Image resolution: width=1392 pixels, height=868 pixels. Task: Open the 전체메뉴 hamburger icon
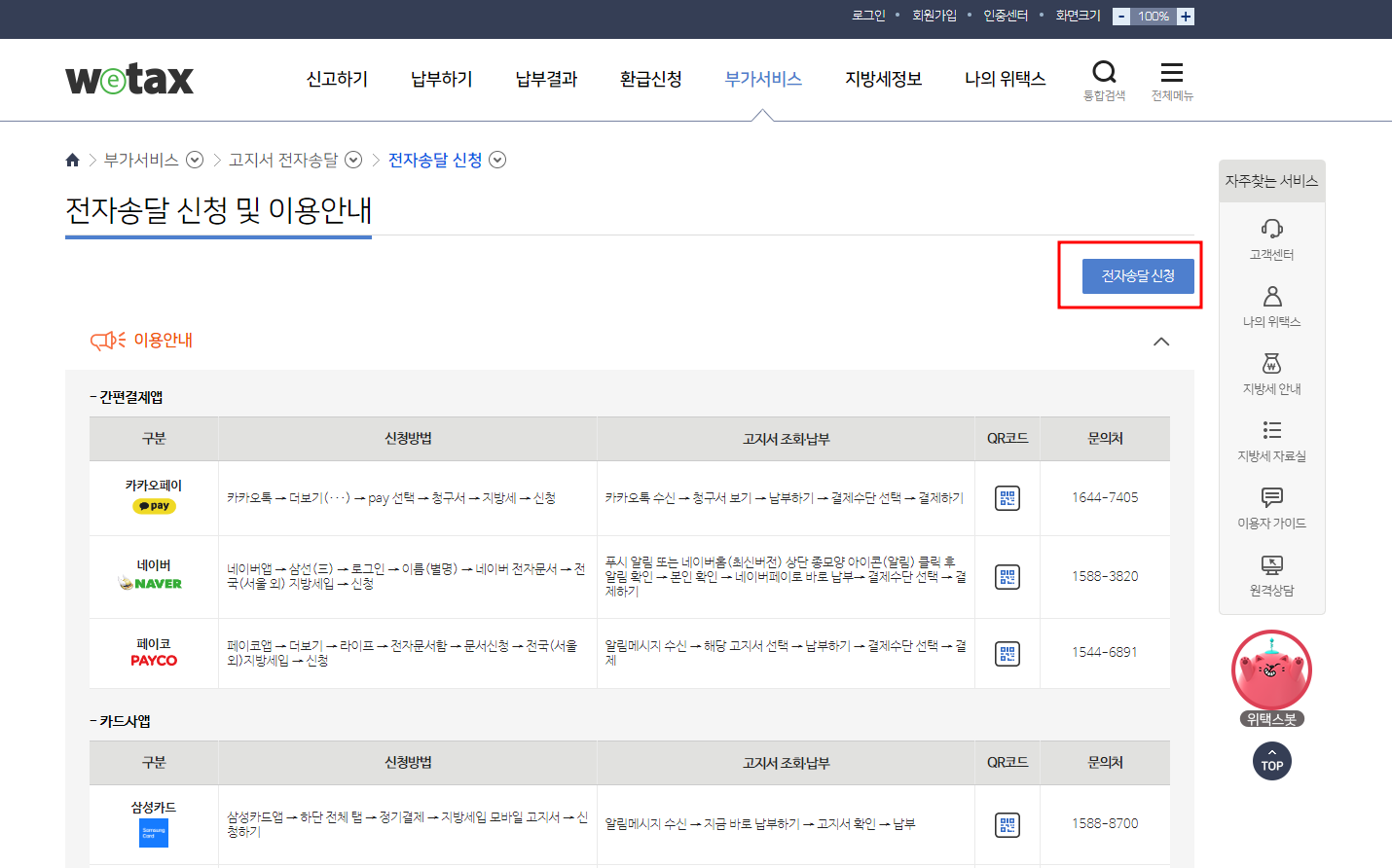(1171, 71)
